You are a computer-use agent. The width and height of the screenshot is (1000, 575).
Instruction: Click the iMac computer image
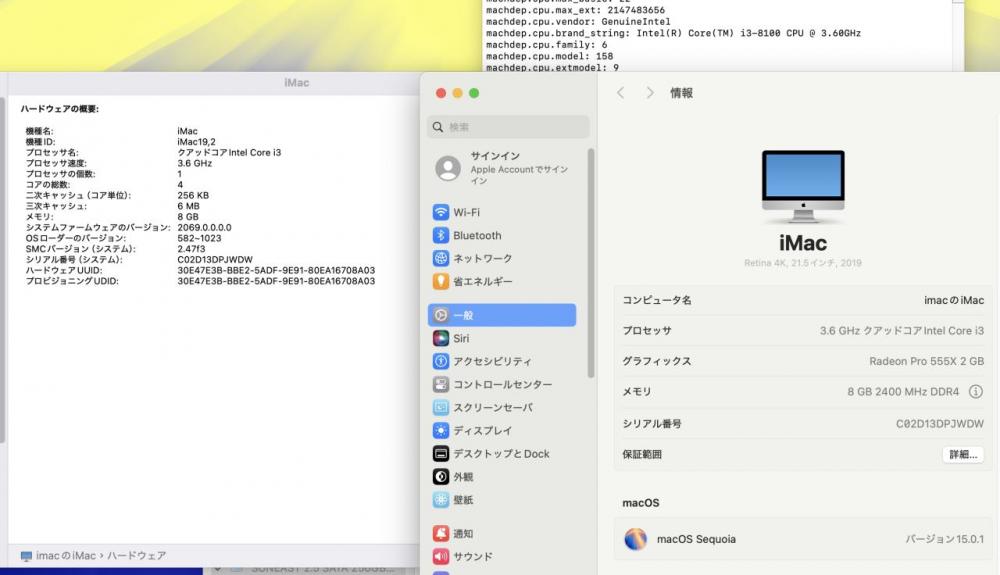(803, 186)
